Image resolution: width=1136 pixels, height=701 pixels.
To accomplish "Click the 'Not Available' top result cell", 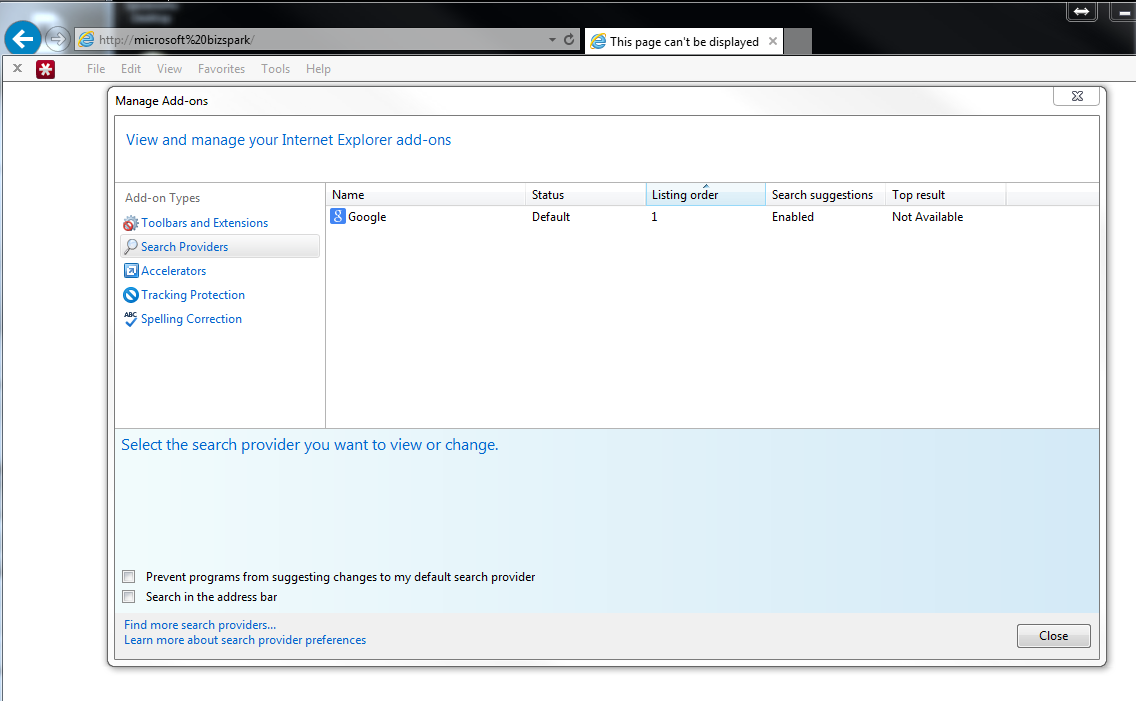I will click(927, 217).
